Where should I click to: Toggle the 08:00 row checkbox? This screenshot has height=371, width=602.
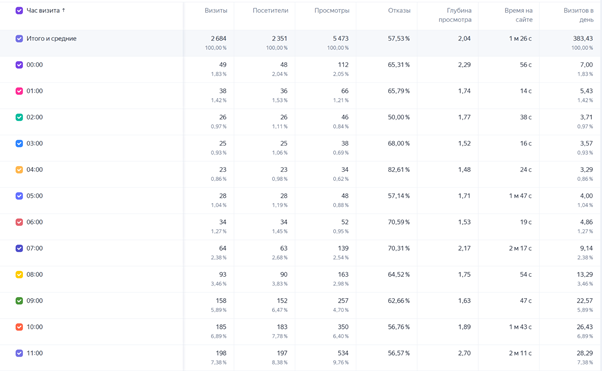tap(19, 275)
